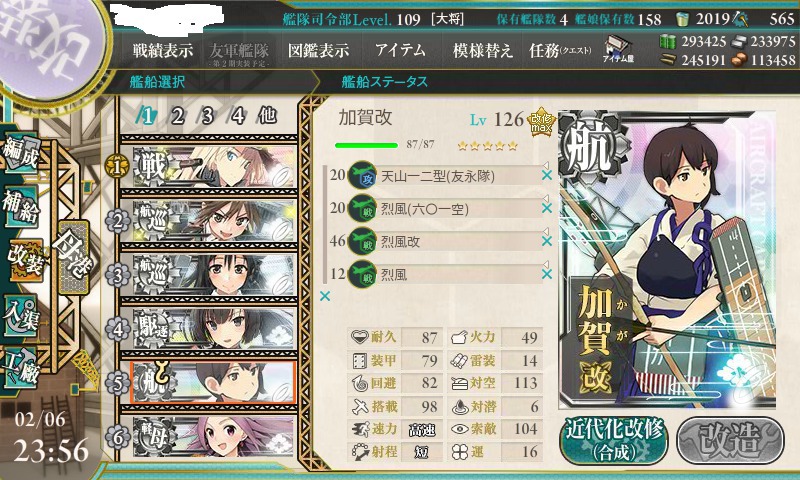
Task: Open the 戦績表示 records menu
Action: click(x=163, y=50)
